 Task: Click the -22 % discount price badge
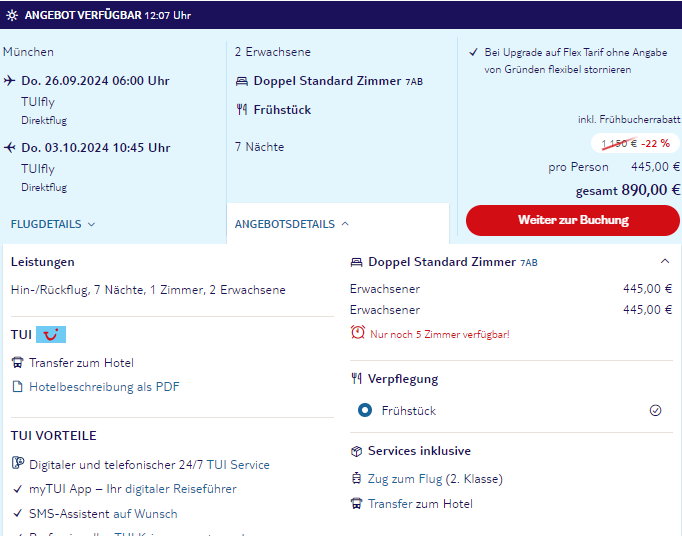(635, 143)
